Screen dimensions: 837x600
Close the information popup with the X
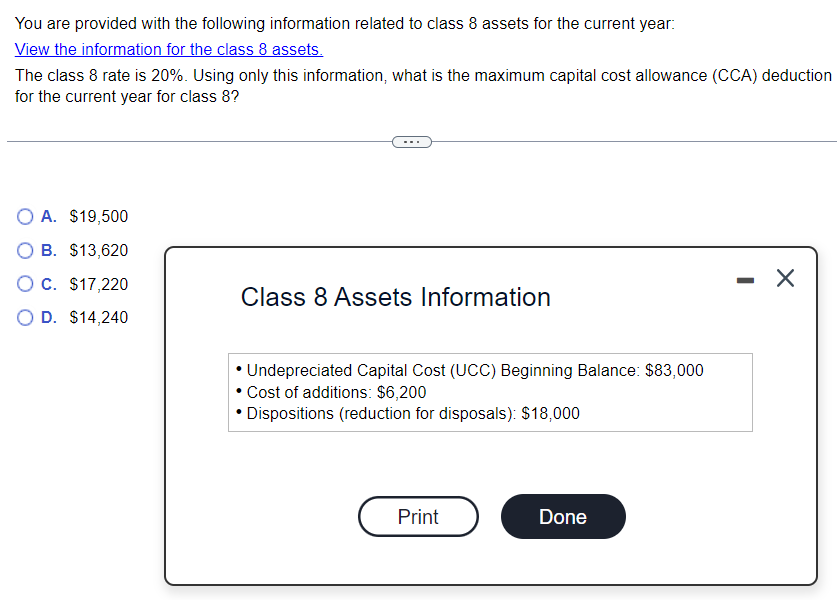[785, 279]
